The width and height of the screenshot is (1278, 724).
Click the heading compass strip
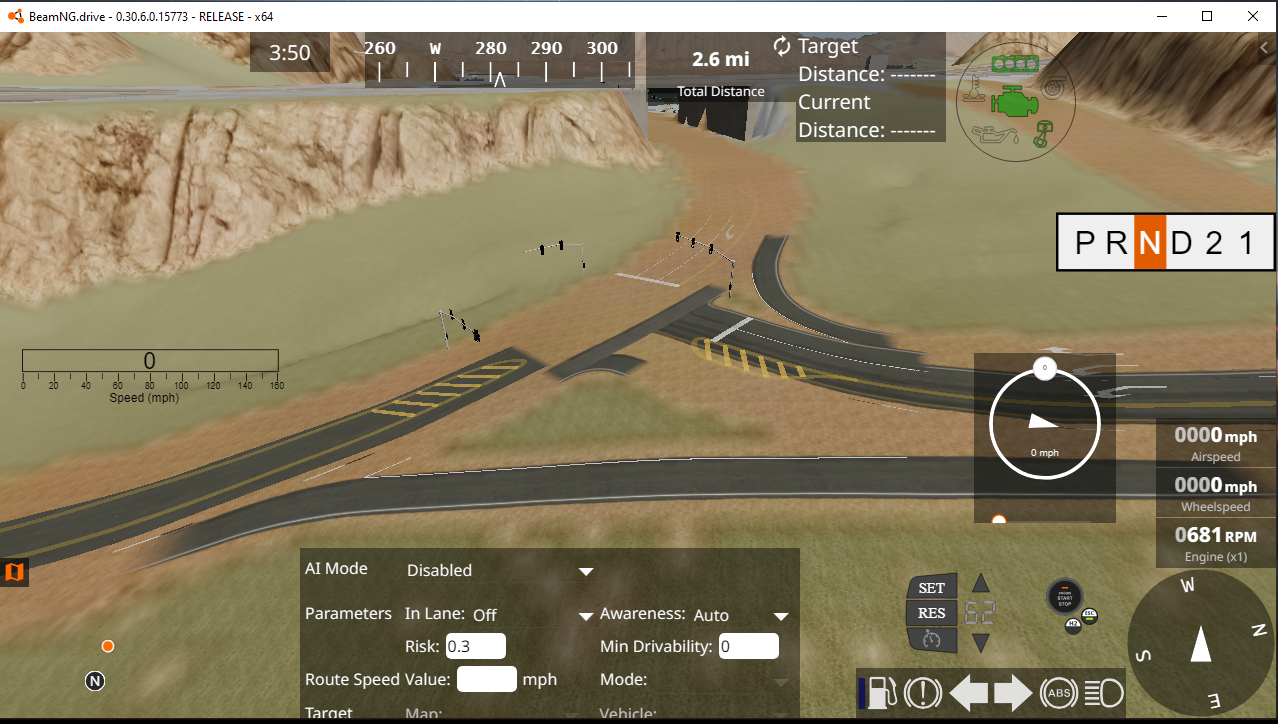500,59
